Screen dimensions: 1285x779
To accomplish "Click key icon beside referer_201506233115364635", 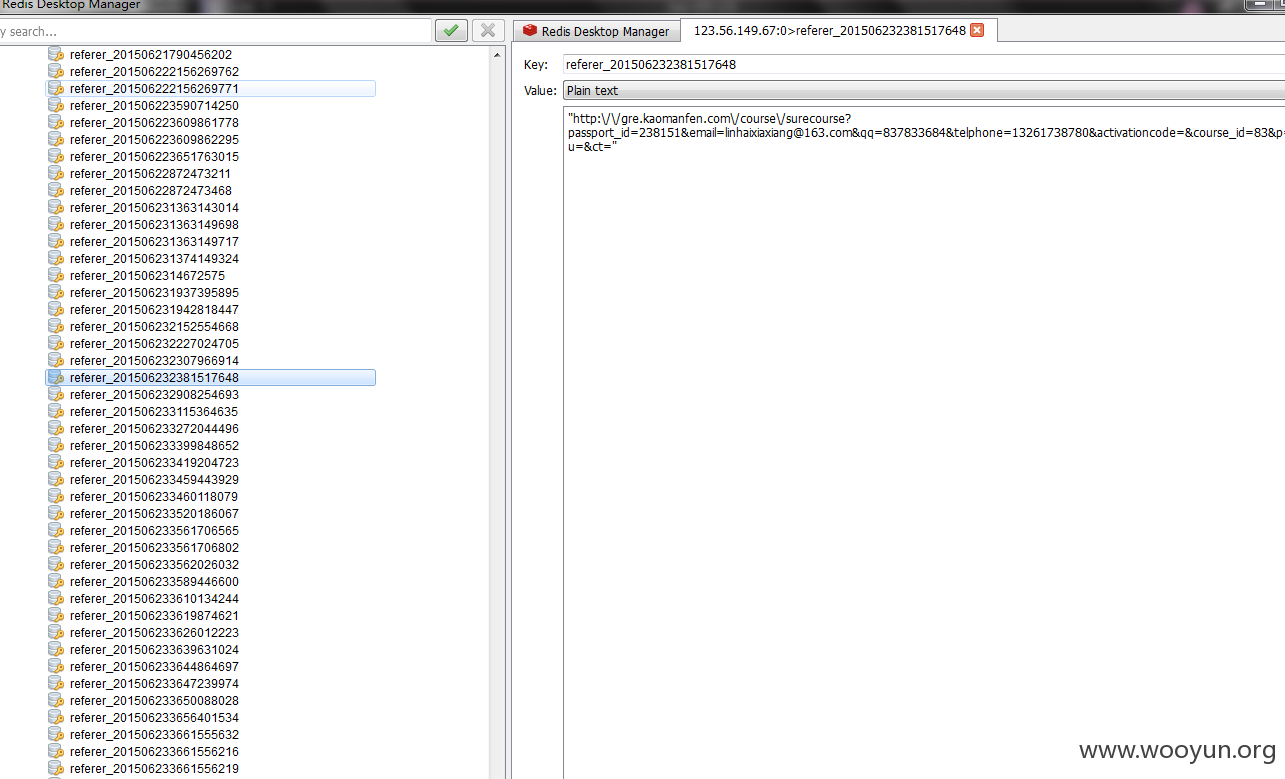I will (x=56, y=412).
